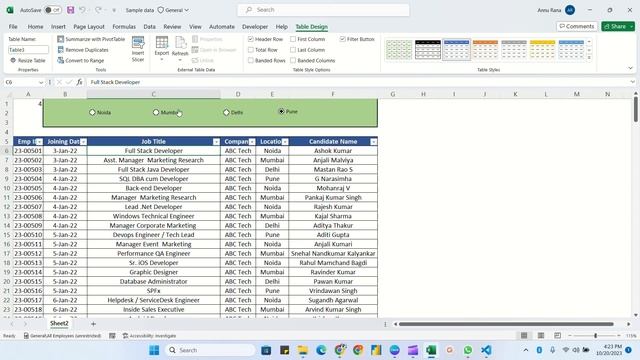This screenshot has width=640, height=360.
Task: Open the File menu
Action: [x=13, y=27]
